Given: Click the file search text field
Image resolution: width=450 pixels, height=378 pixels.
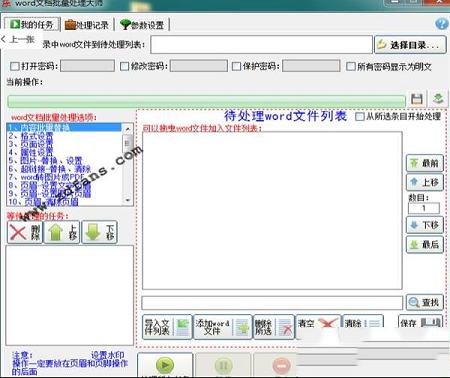Looking at the screenshot, I should pyautogui.click(x=272, y=303).
